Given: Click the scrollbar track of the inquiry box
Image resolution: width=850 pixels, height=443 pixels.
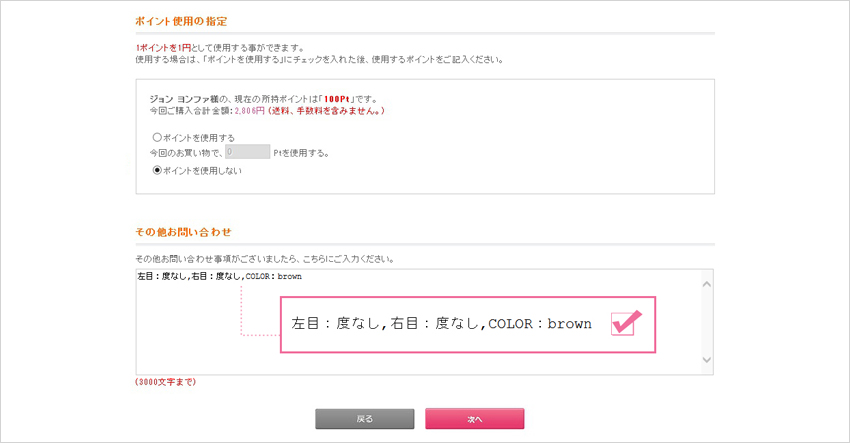Looking at the screenshot, I should coord(707,322).
